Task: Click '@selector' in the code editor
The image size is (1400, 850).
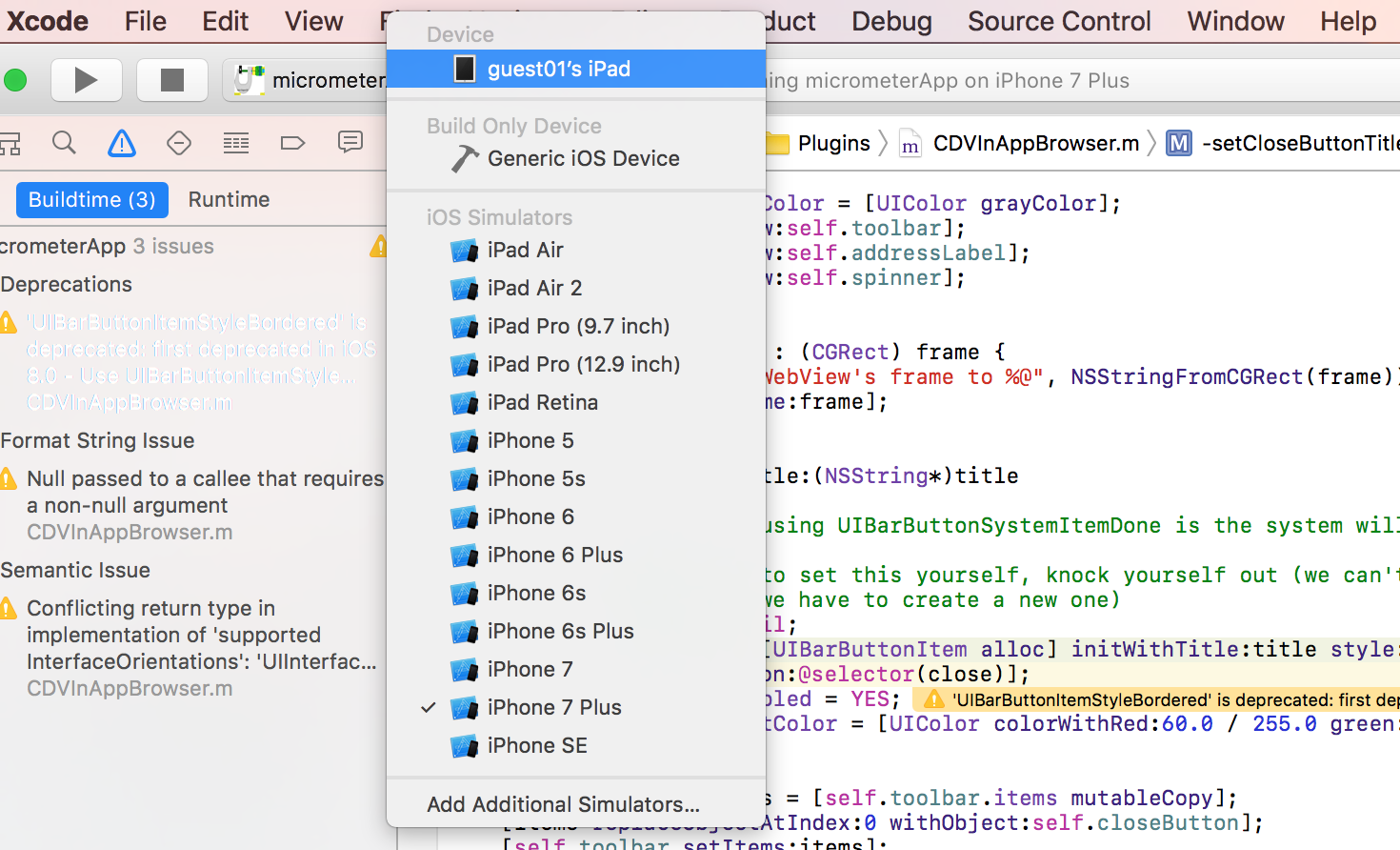Action: [x=856, y=675]
